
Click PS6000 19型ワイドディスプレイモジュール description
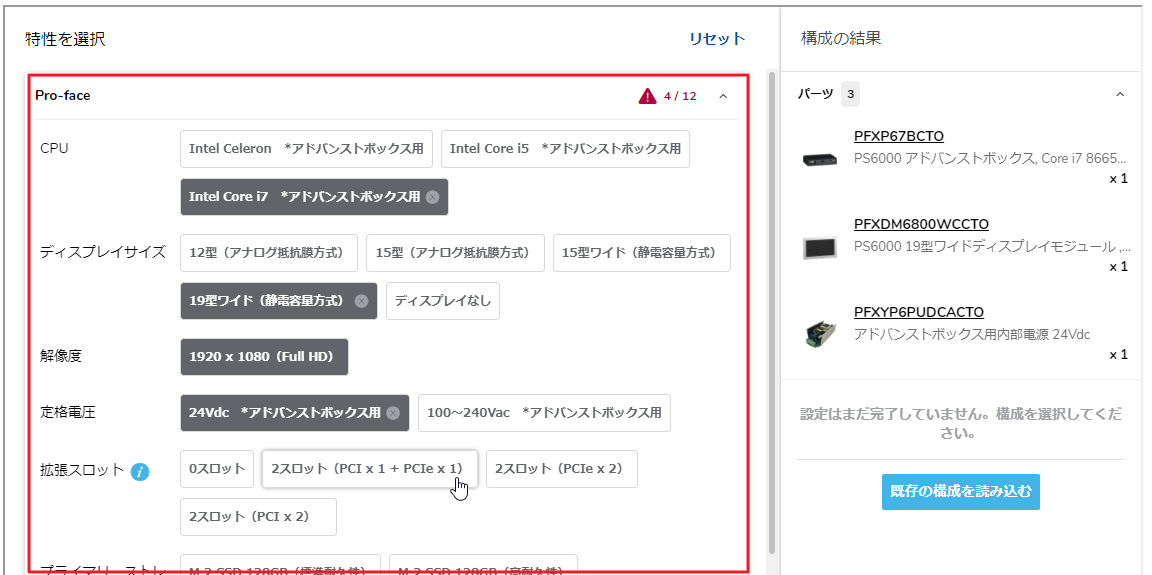pyautogui.click(x=990, y=246)
